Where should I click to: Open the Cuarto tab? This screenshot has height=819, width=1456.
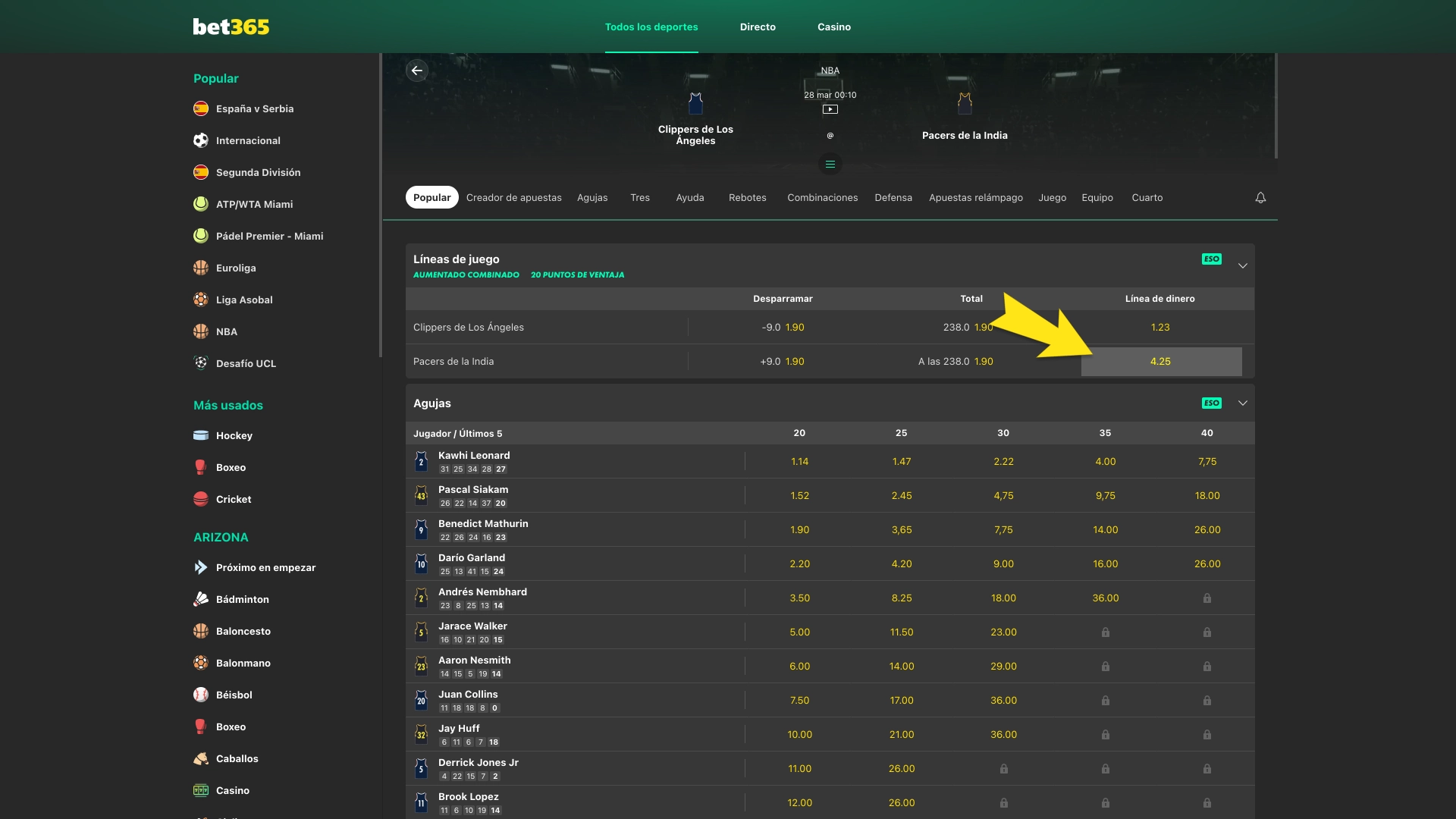click(x=1147, y=197)
